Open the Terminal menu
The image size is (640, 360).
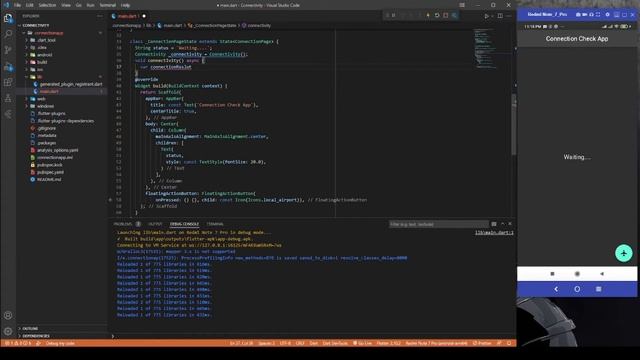point(108,5)
